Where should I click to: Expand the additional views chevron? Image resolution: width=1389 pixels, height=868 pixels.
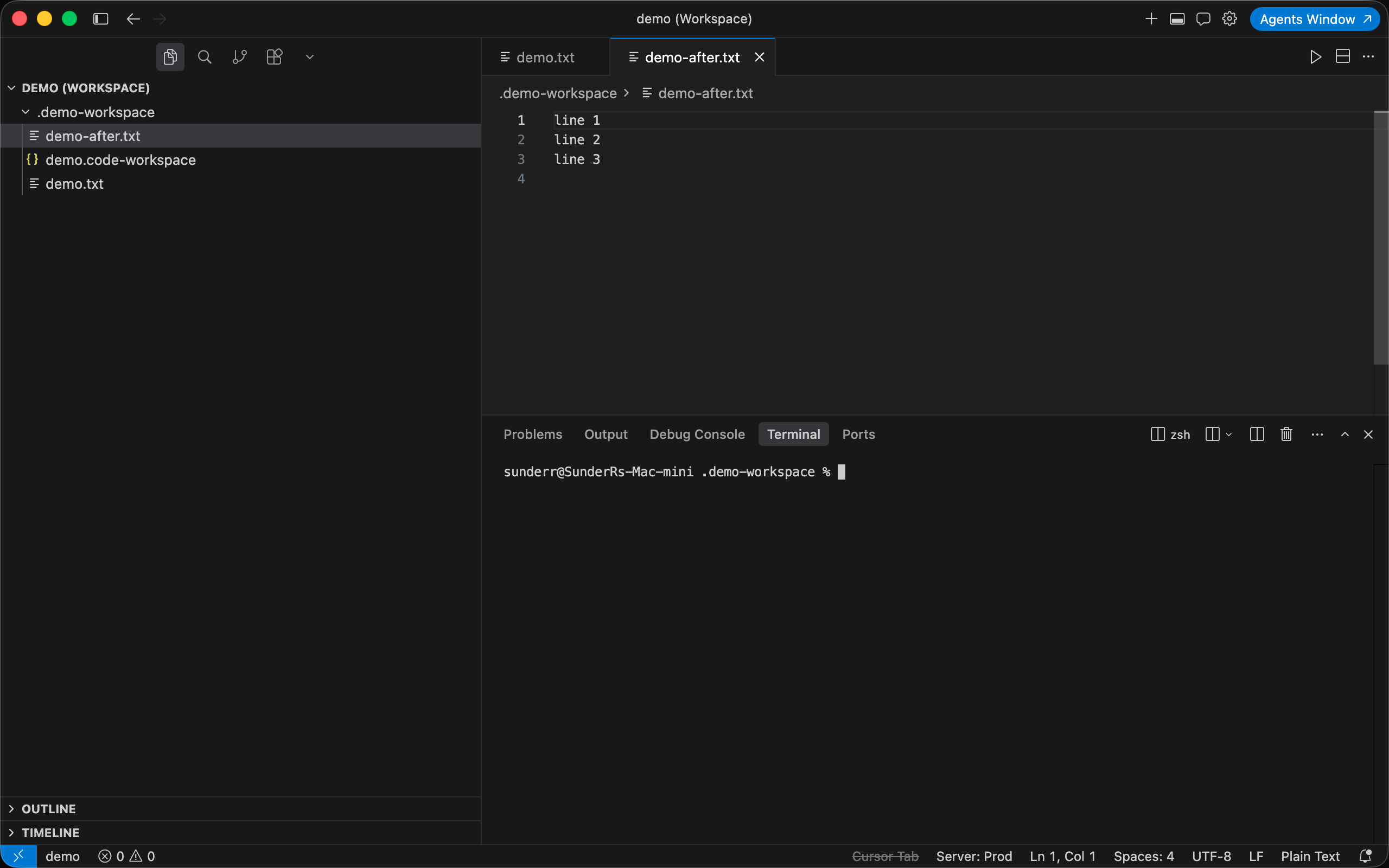click(309, 57)
